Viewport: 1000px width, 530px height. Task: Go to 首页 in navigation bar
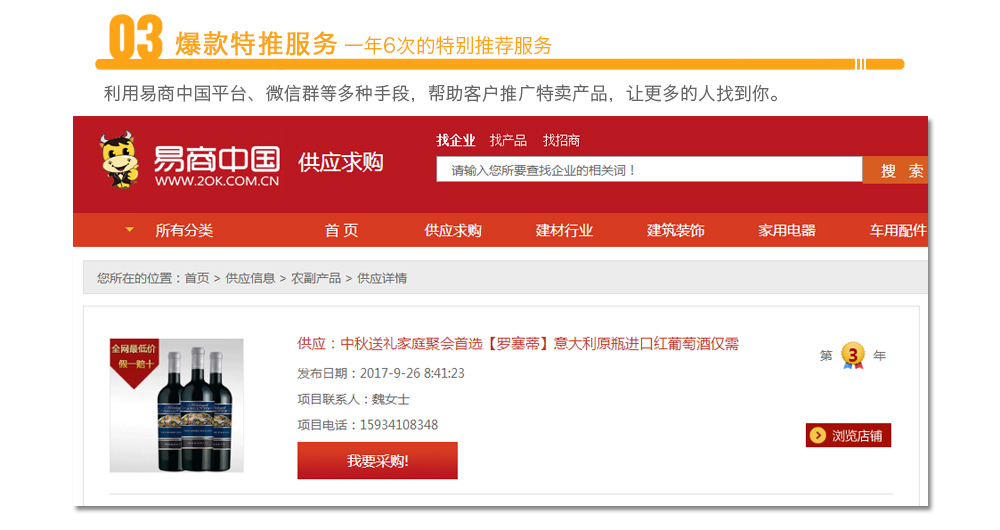coord(341,230)
